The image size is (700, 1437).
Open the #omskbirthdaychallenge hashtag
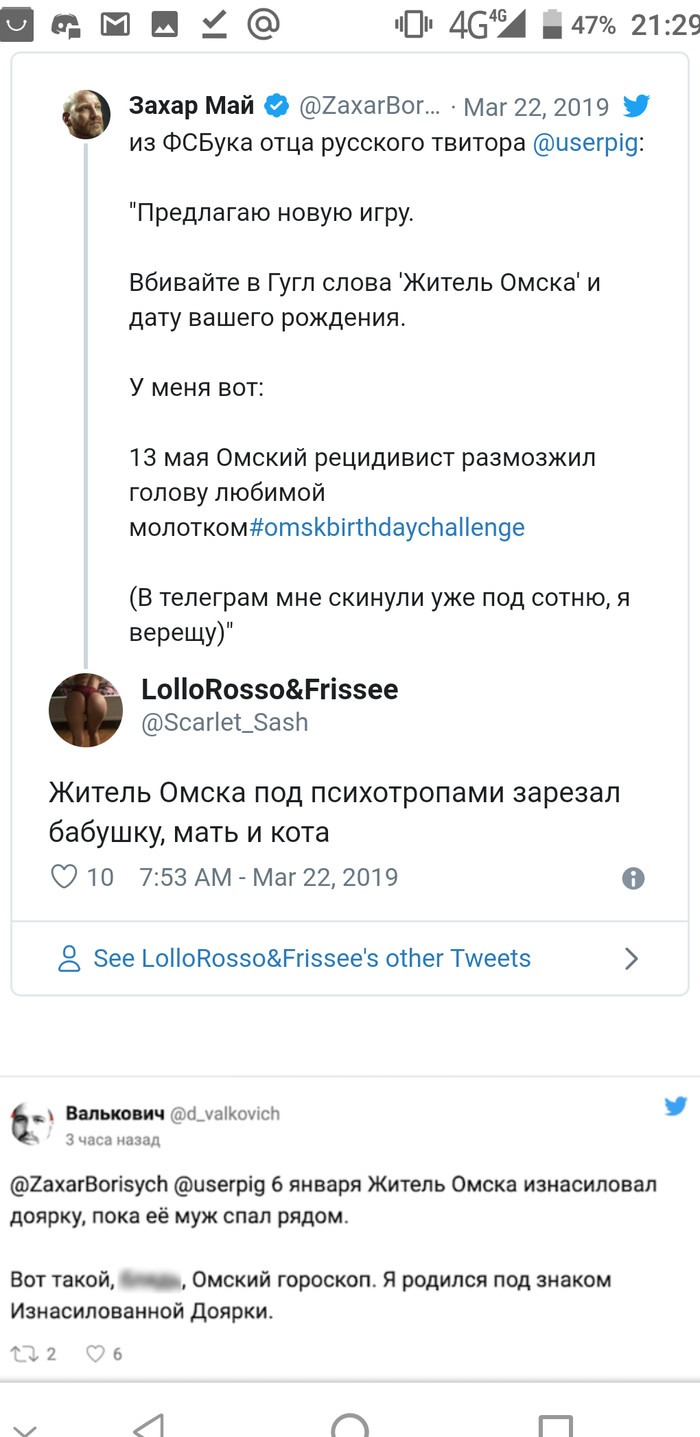[x=386, y=527]
